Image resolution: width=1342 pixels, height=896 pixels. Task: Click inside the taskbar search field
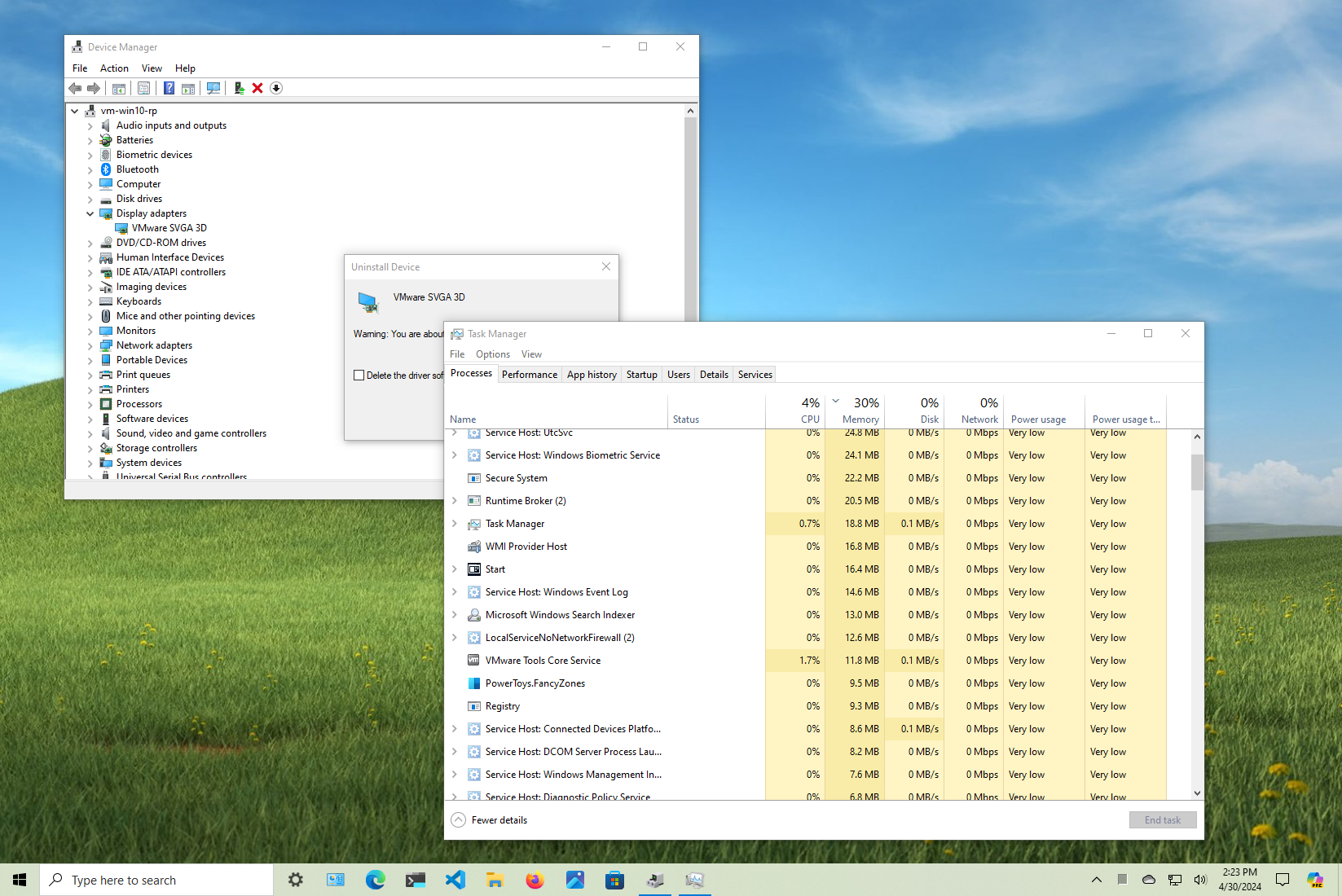156,880
